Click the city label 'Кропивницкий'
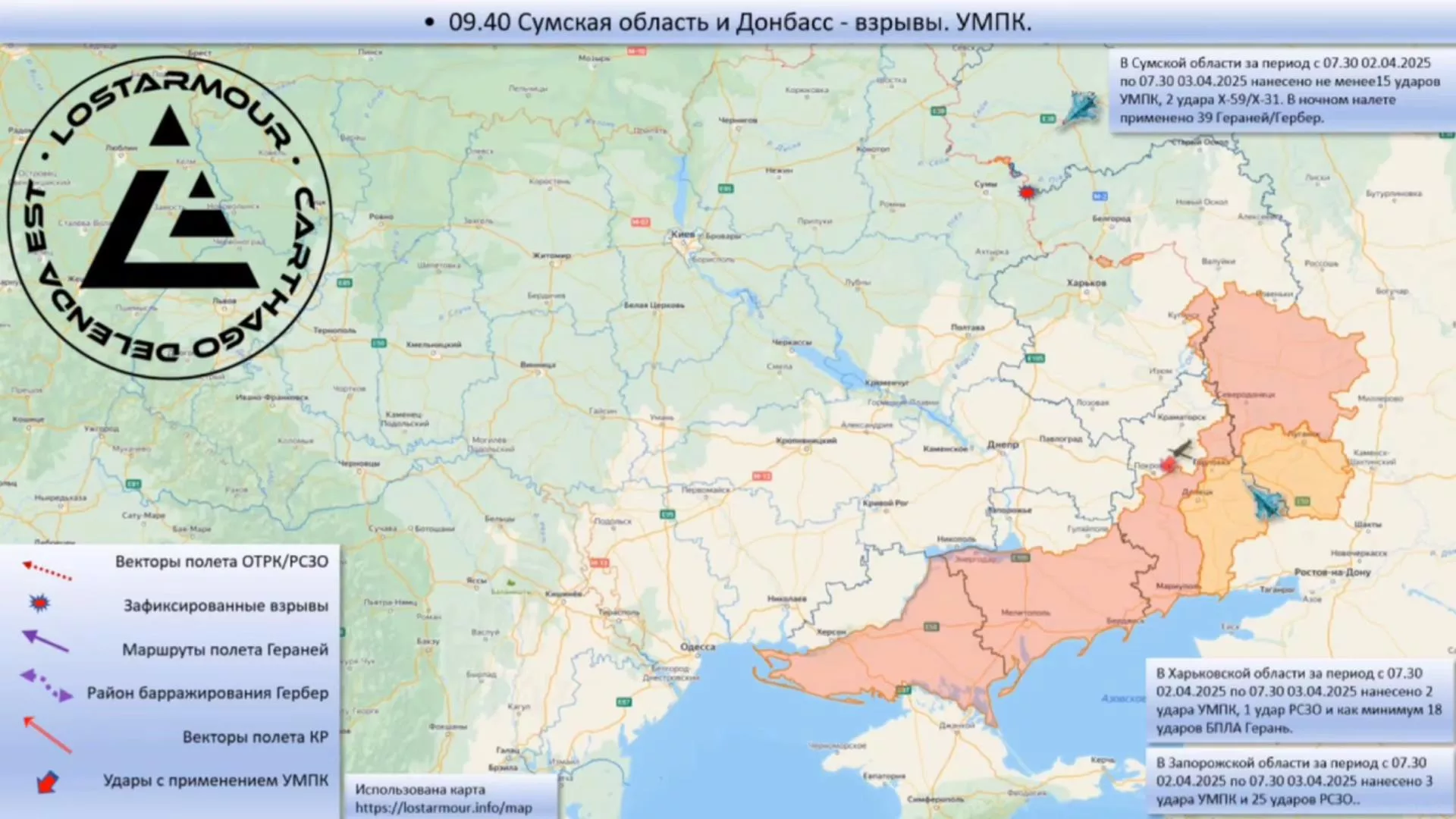 (806, 441)
